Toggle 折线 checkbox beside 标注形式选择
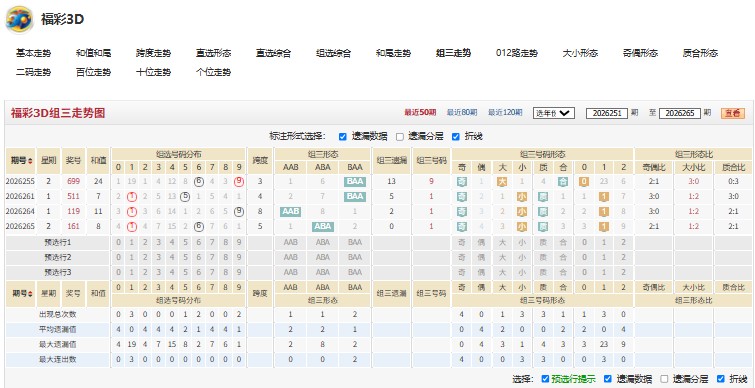Screen dimensions: 755x388 tap(456, 137)
